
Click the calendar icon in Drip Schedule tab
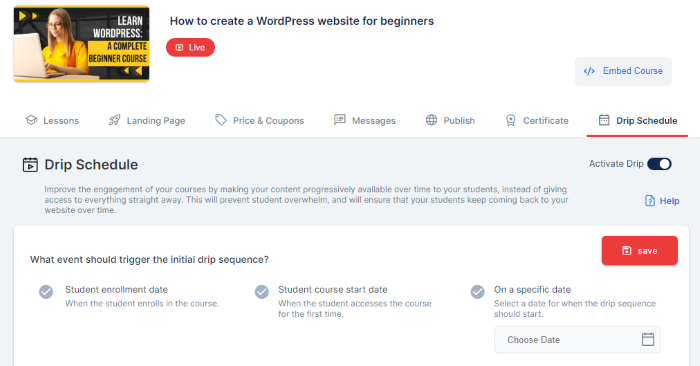(x=604, y=120)
